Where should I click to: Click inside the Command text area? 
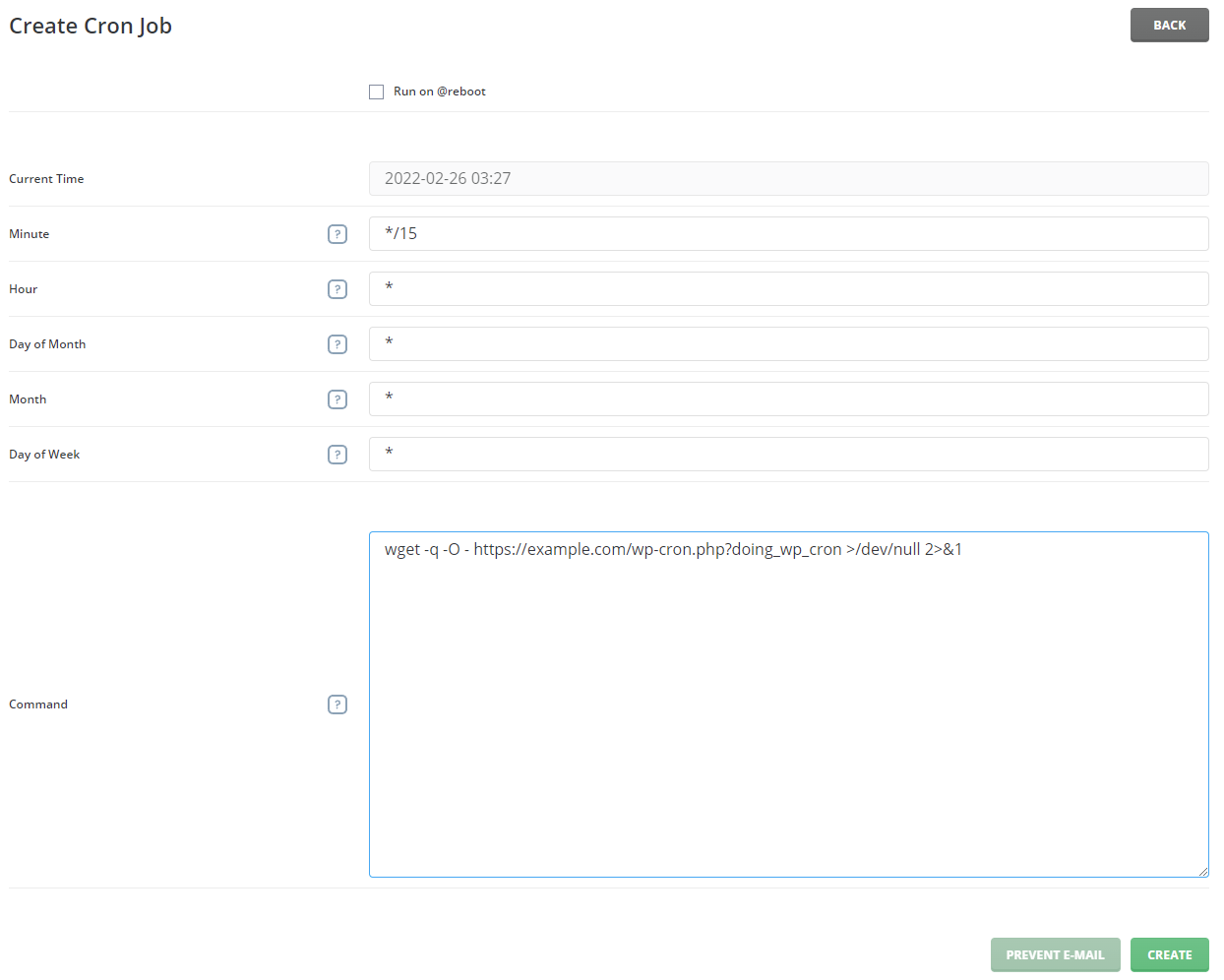click(x=788, y=704)
